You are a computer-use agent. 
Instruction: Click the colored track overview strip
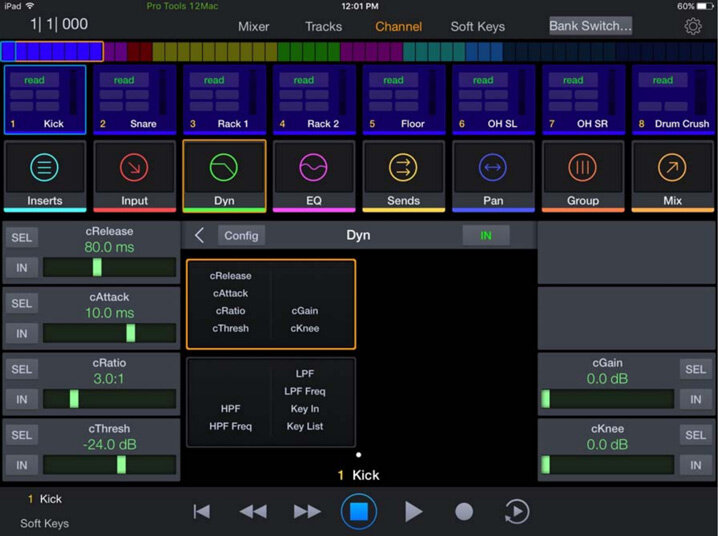point(359,51)
